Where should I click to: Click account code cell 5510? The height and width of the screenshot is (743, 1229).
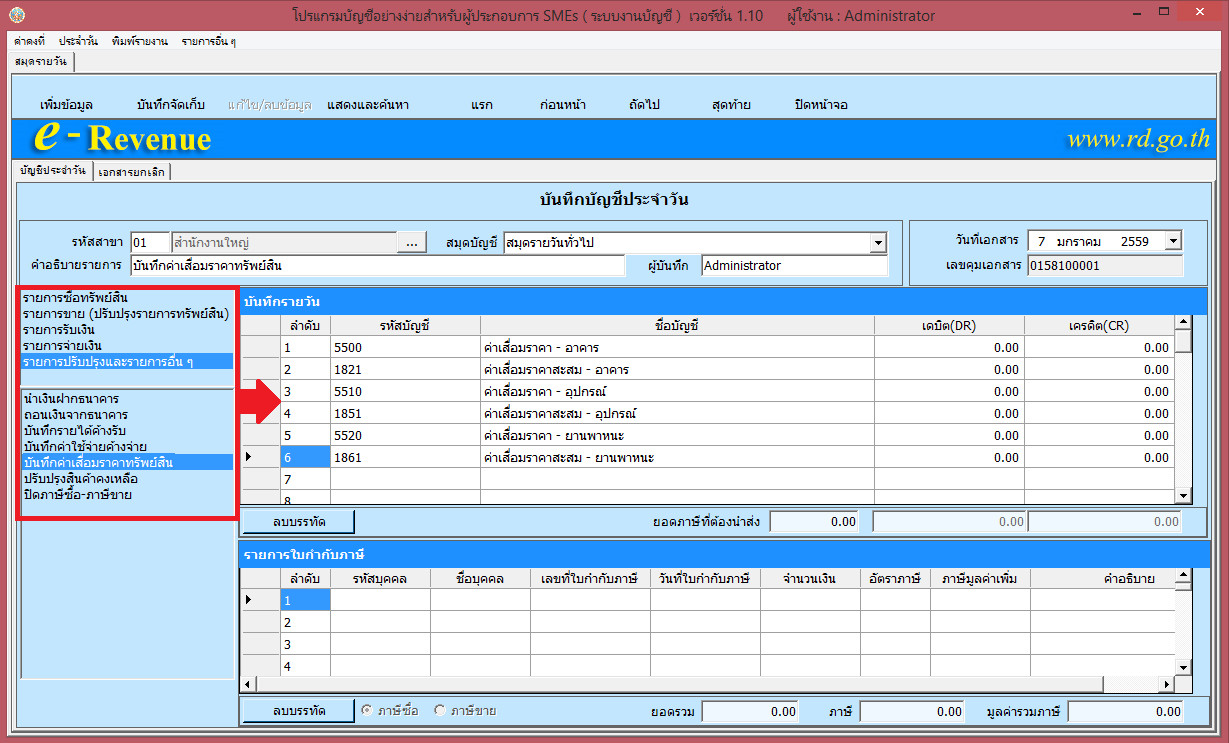click(405, 391)
